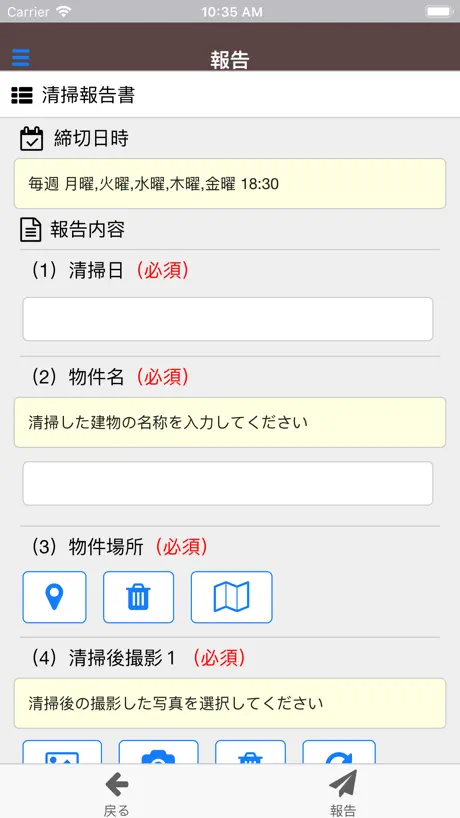The image size is (460, 818).
Task: Tap the 報告内容 document icon
Action: coord(31,230)
